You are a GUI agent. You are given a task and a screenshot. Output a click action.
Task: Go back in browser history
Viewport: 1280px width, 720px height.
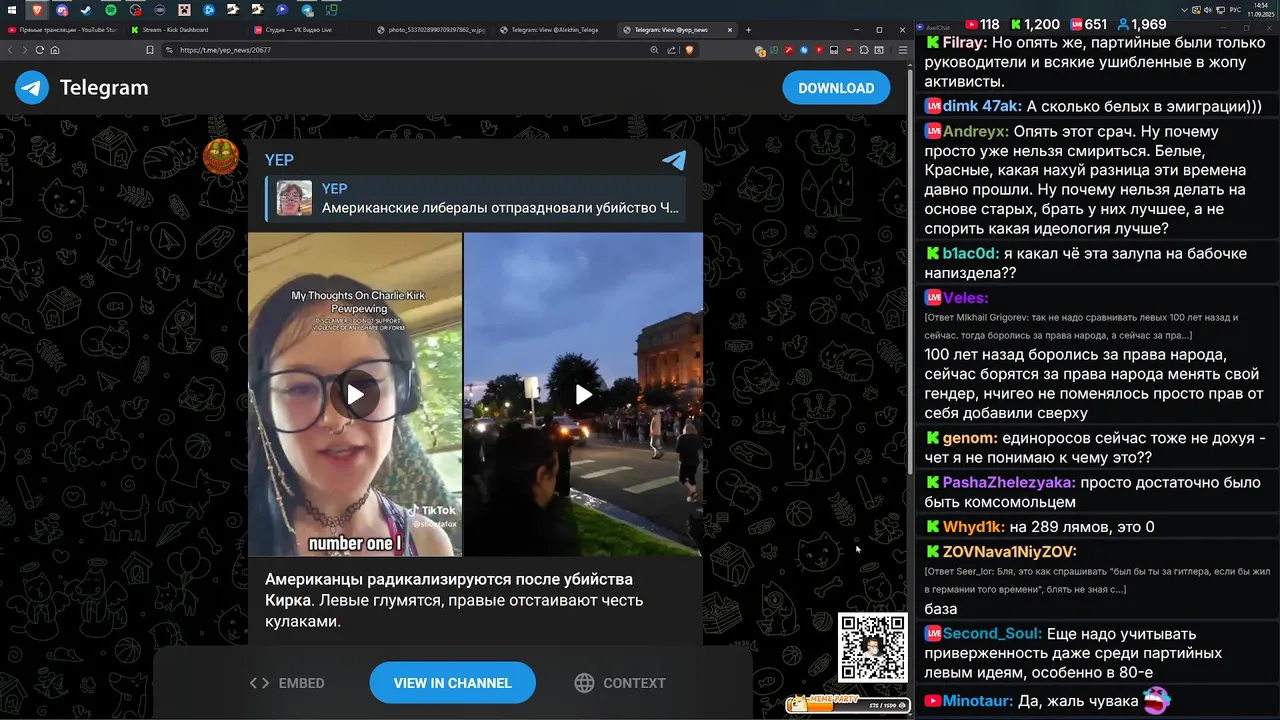10,50
